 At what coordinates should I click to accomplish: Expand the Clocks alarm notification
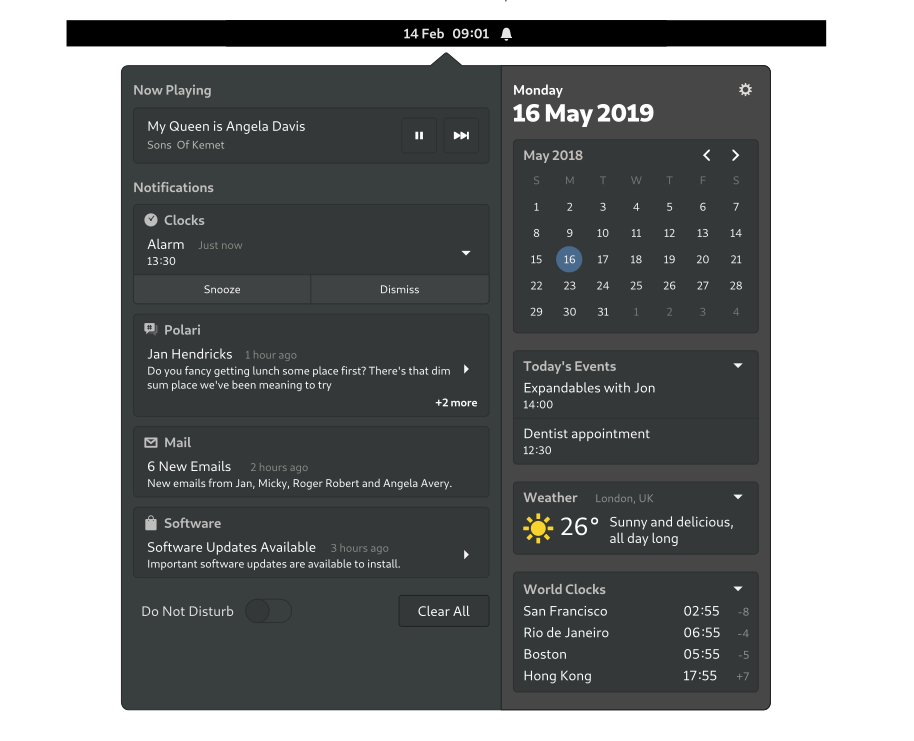click(x=465, y=253)
